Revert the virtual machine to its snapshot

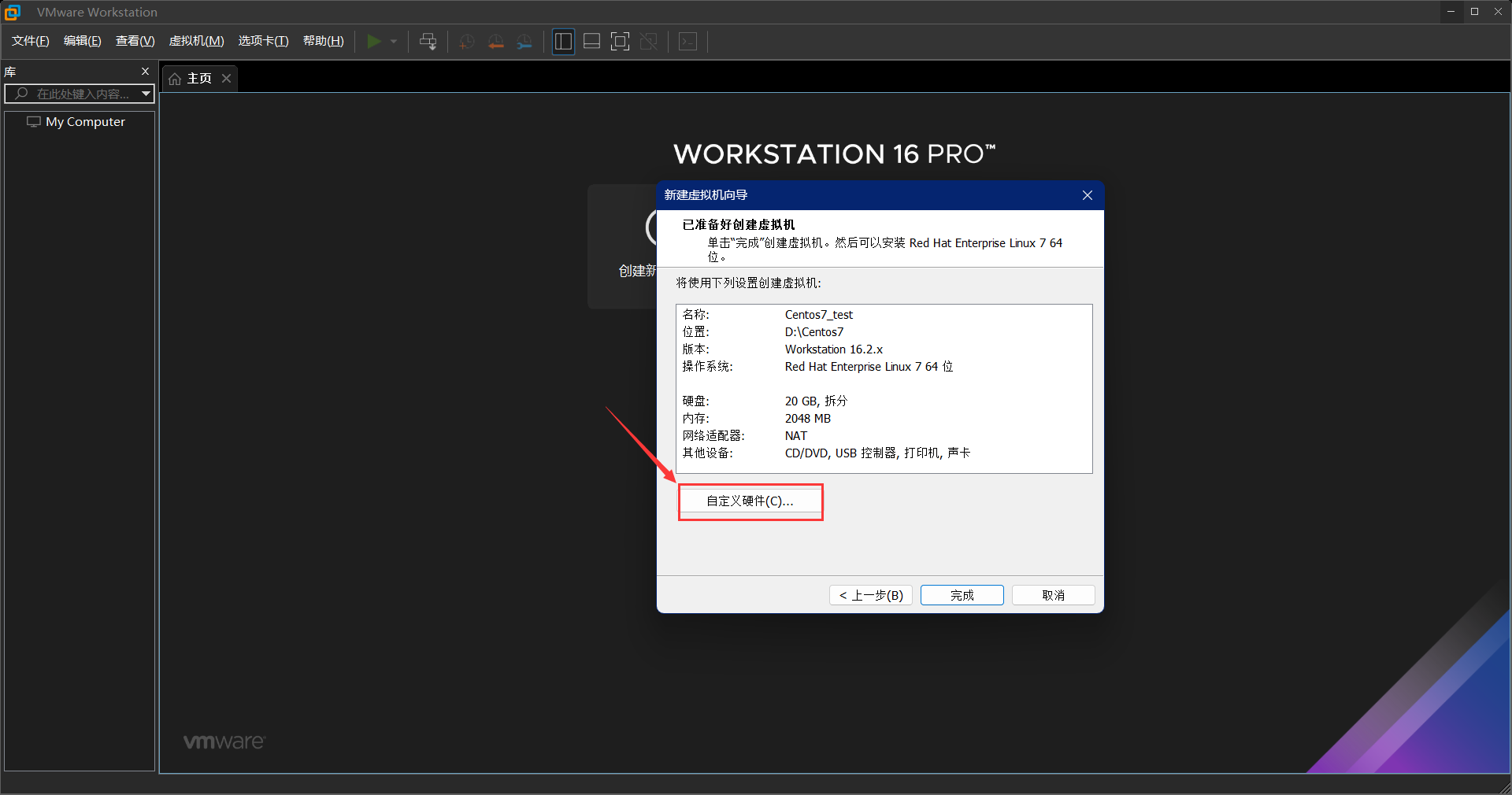coord(496,42)
